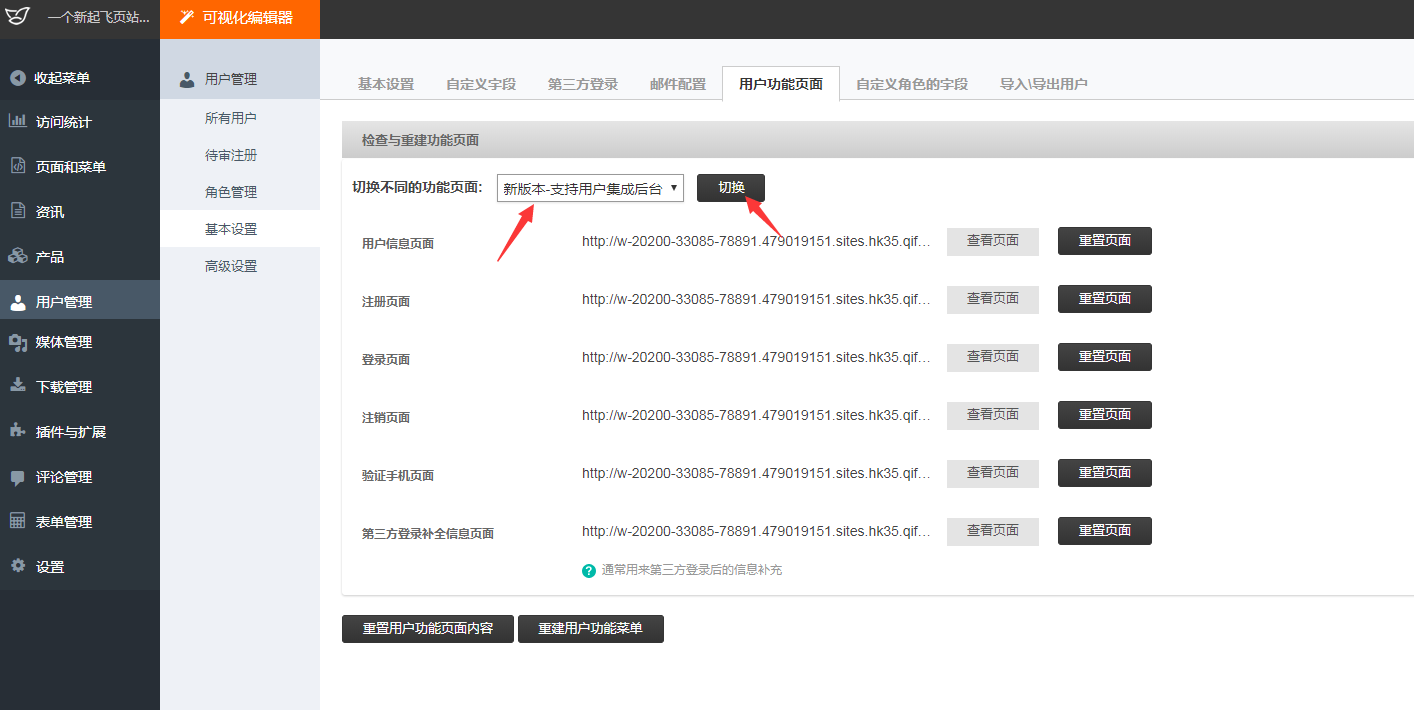This screenshot has width=1414, height=710.
Task: Click the Qifeiye logo icon
Action: pos(18,17)
